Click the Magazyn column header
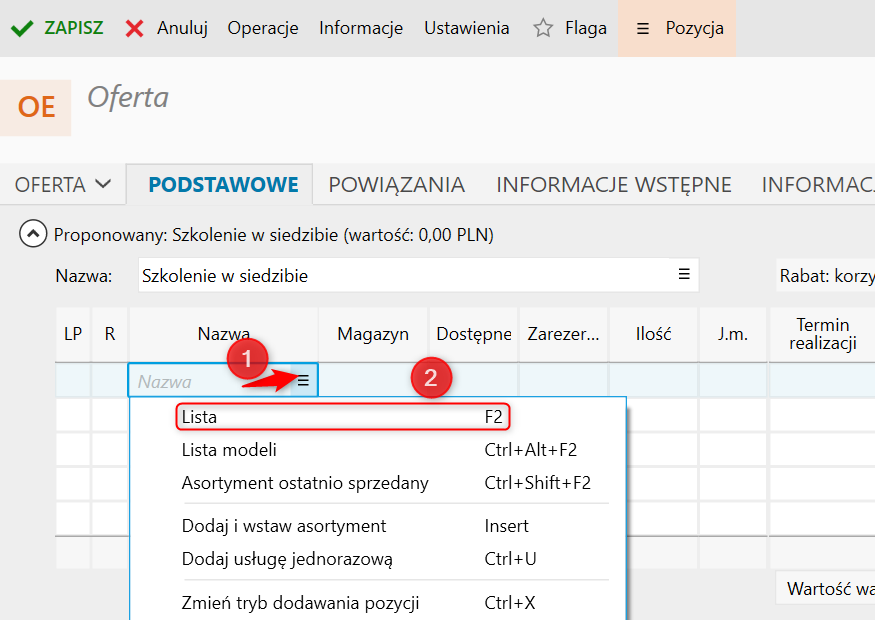 tap(373, 334)
